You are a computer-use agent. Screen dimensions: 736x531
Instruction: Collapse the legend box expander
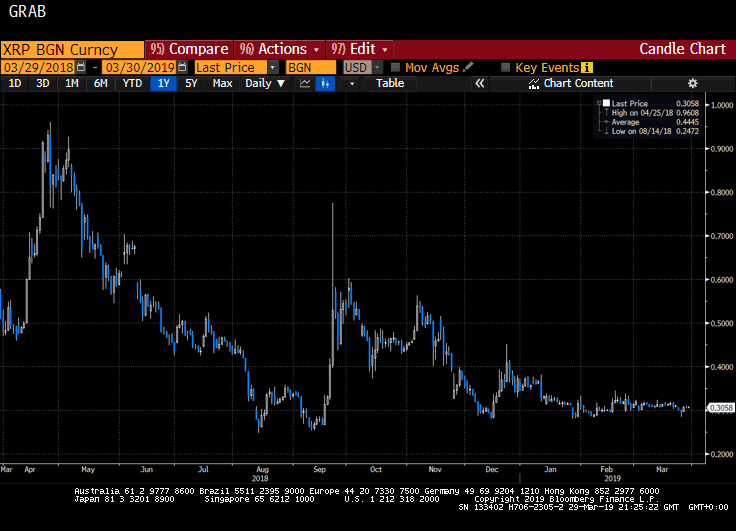click(x=599, y=103)
